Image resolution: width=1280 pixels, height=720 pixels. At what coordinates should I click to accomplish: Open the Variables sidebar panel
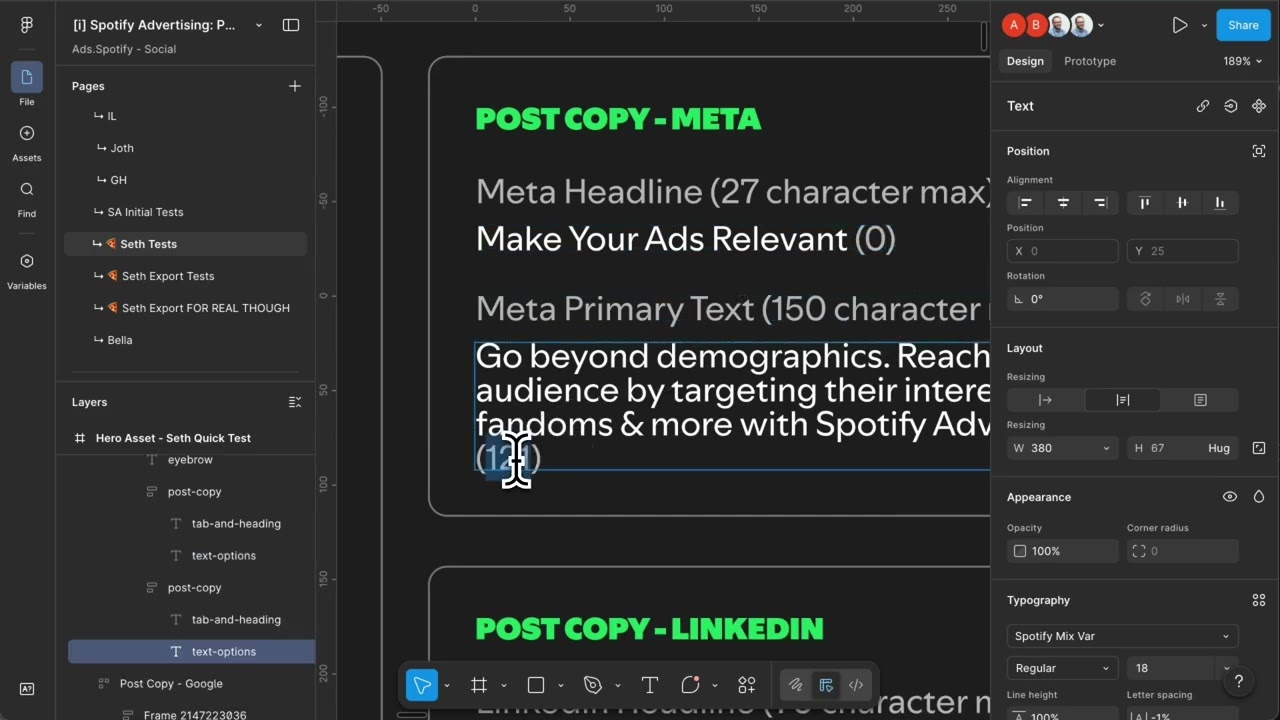point(27,270)
